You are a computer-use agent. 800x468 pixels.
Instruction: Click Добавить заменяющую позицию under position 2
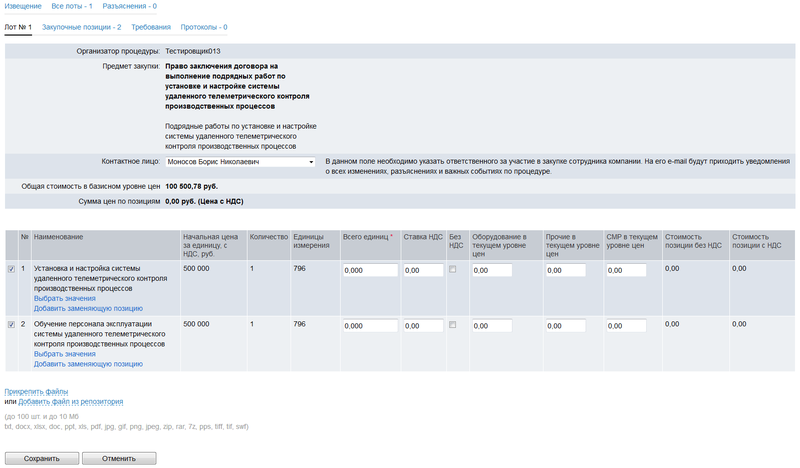click(x=88, y=364)
